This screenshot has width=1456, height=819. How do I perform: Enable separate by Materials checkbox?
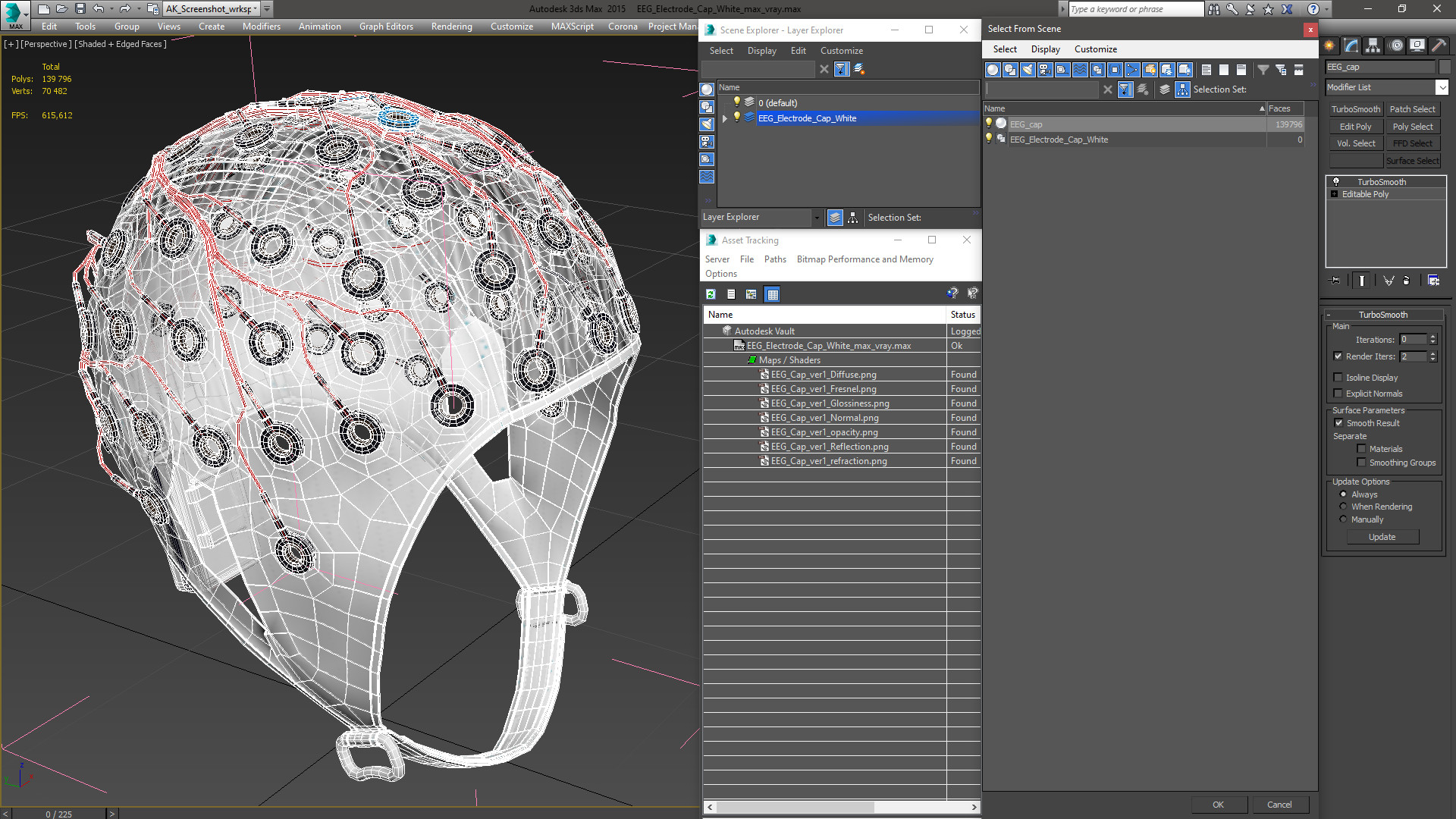[1361, 449]
